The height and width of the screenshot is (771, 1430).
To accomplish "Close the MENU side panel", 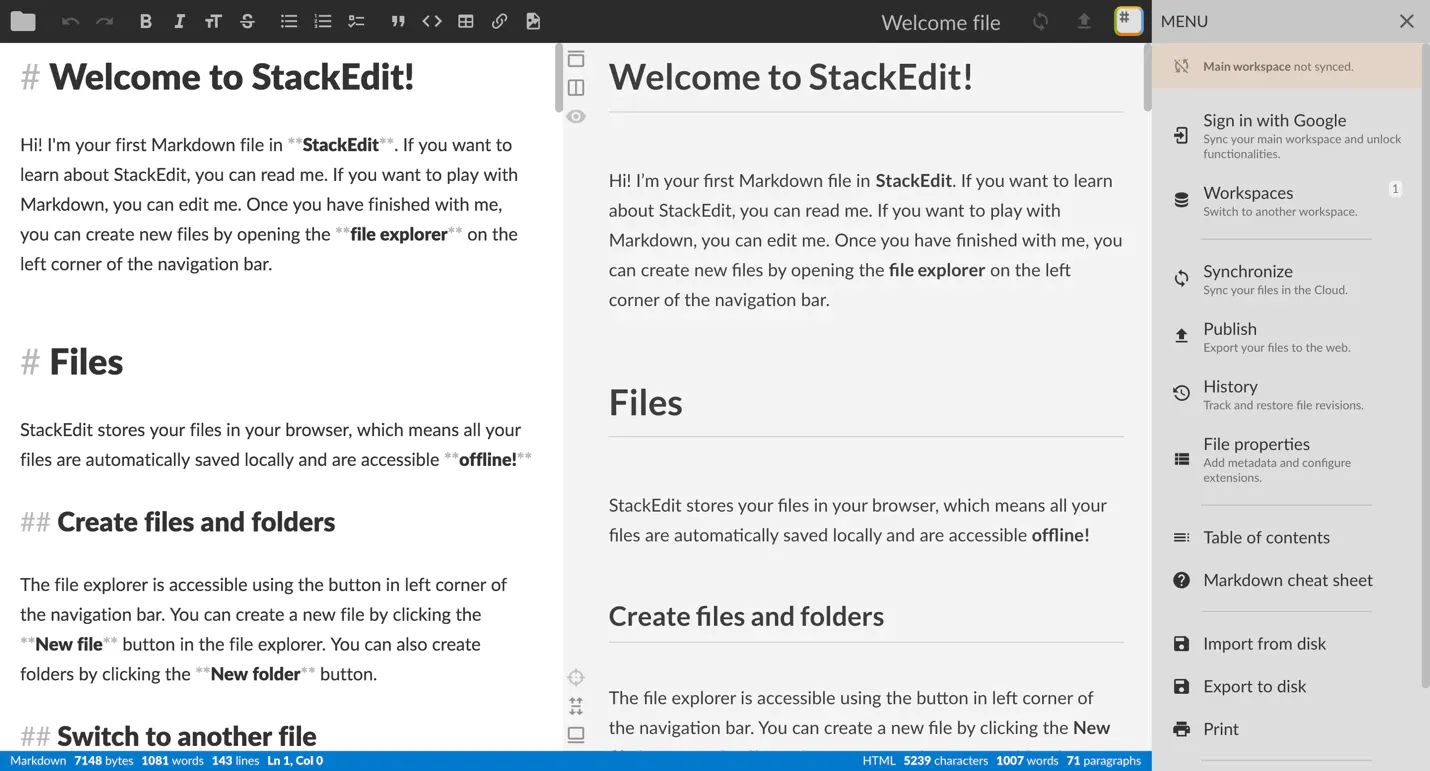I will point(1407,21).
